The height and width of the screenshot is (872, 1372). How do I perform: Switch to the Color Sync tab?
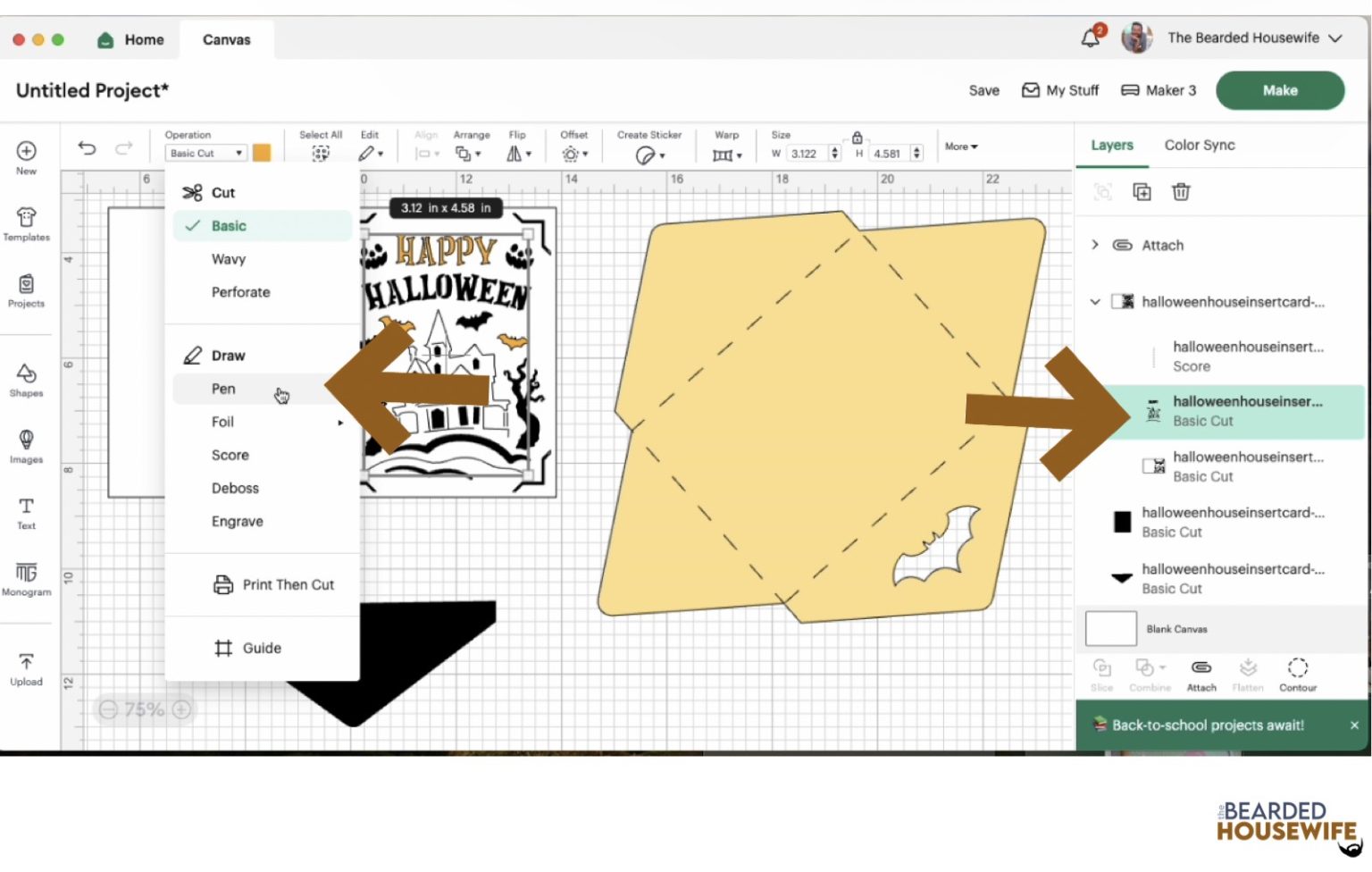(1199, 145)
